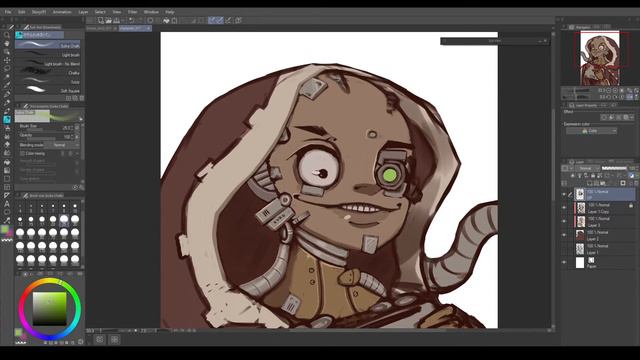Open the Filter menu
This screenshot has width=640, height=360.
coord(133,12)
